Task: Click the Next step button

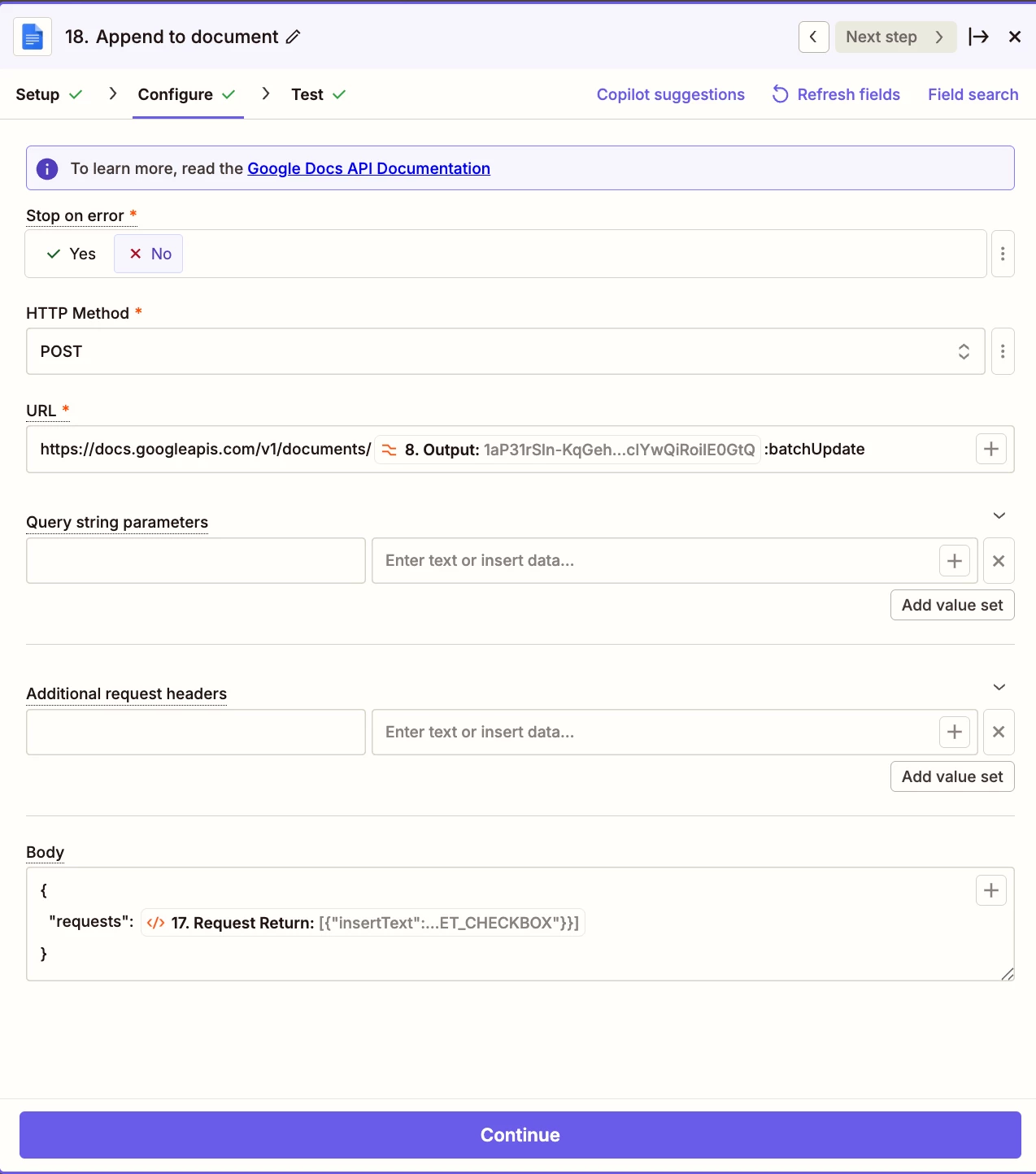Action: 895,37
